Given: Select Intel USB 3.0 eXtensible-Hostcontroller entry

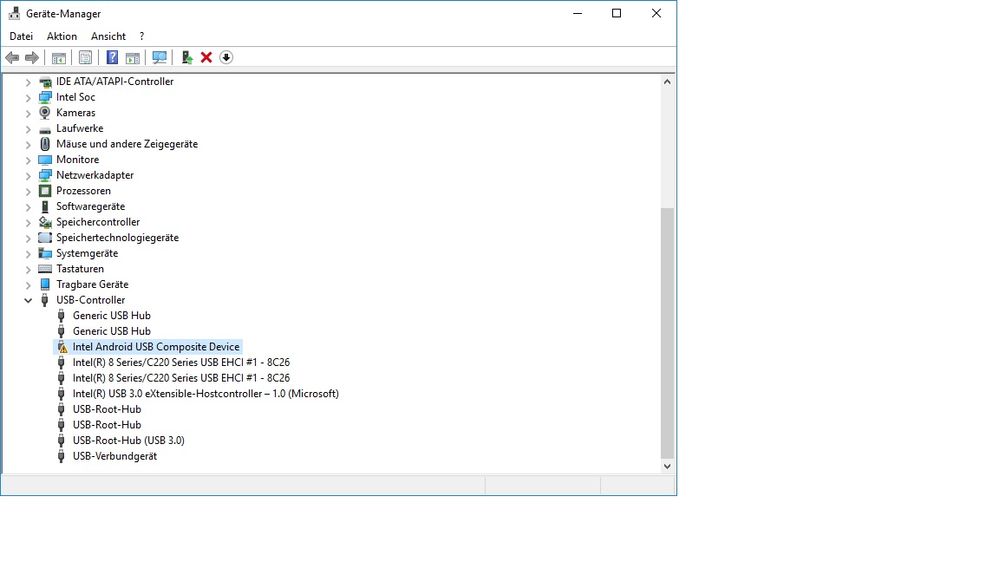Looking at the screenshot, I should click(205, 394).
